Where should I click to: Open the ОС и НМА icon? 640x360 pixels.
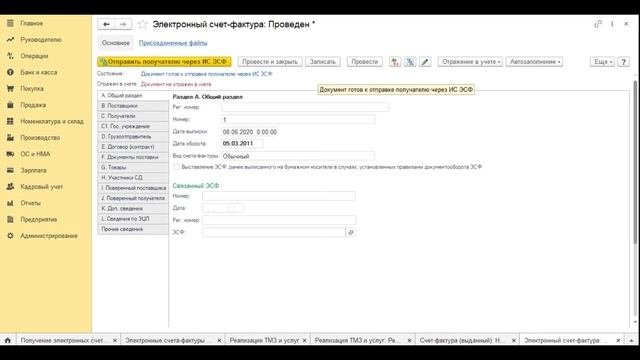click(x=10, y=154)
